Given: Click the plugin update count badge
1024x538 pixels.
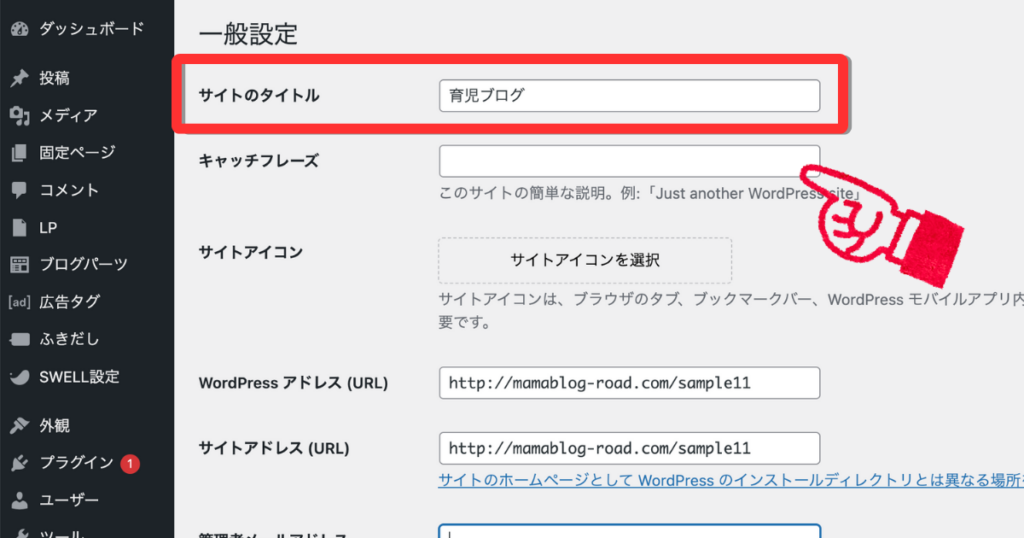Looking at the screenshot, I should click(130, 464).
